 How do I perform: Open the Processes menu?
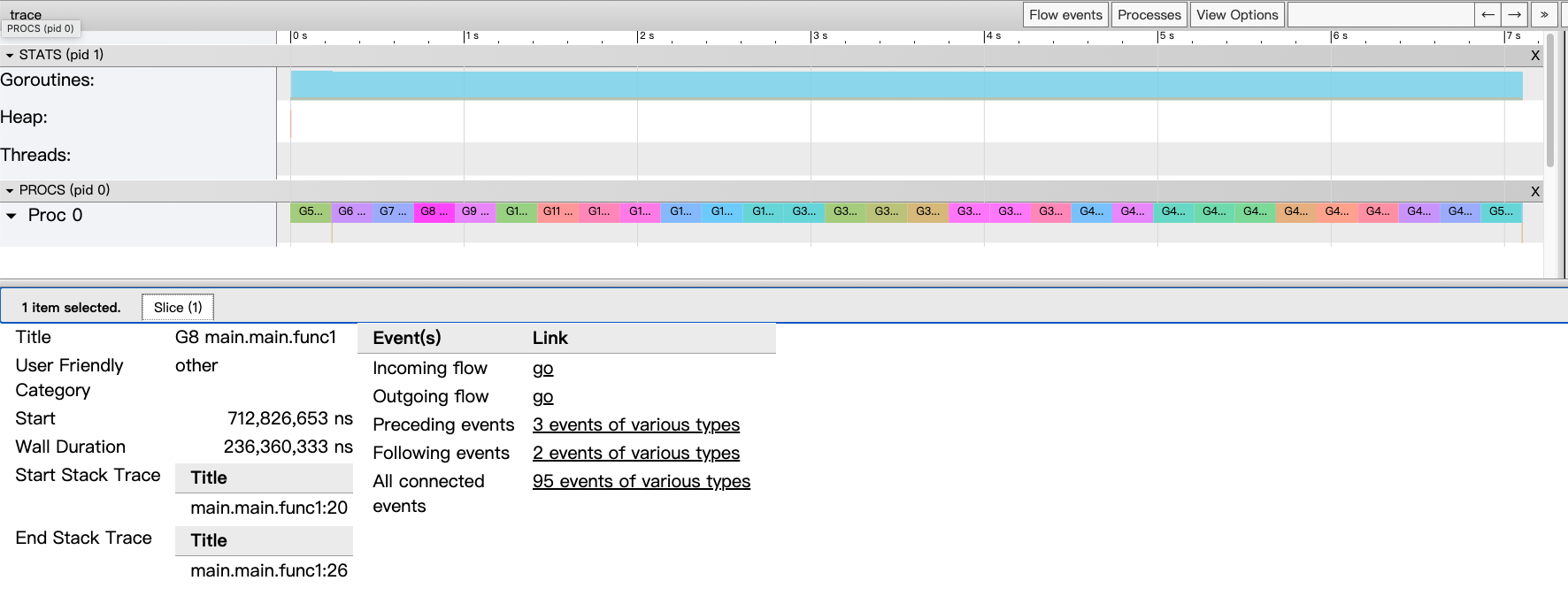(1149, 15)
